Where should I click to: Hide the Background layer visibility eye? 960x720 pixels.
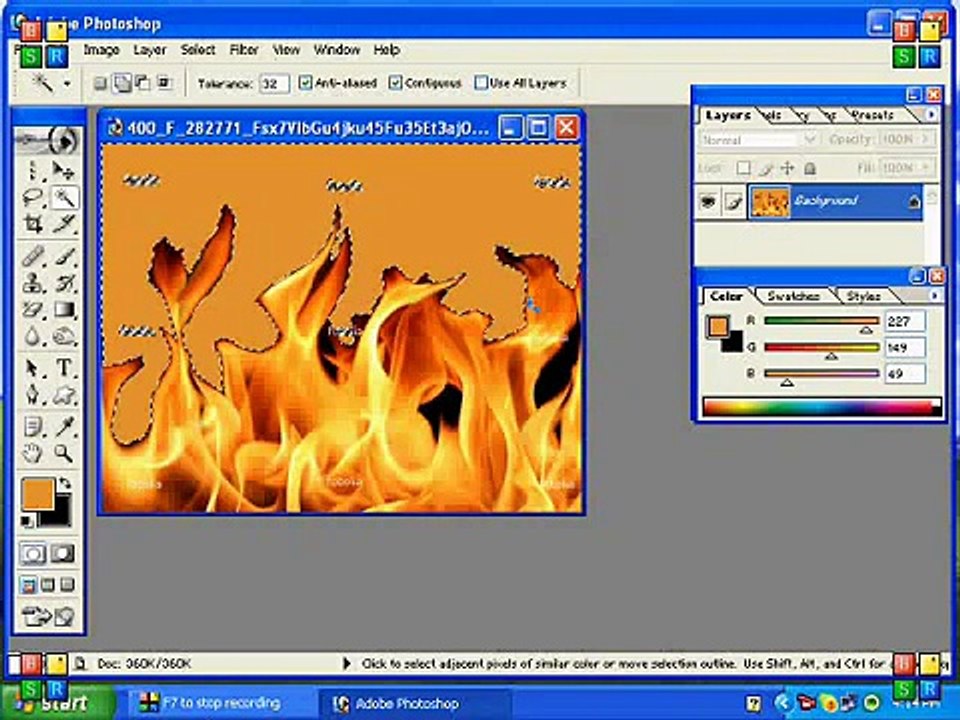click(708, 201)
